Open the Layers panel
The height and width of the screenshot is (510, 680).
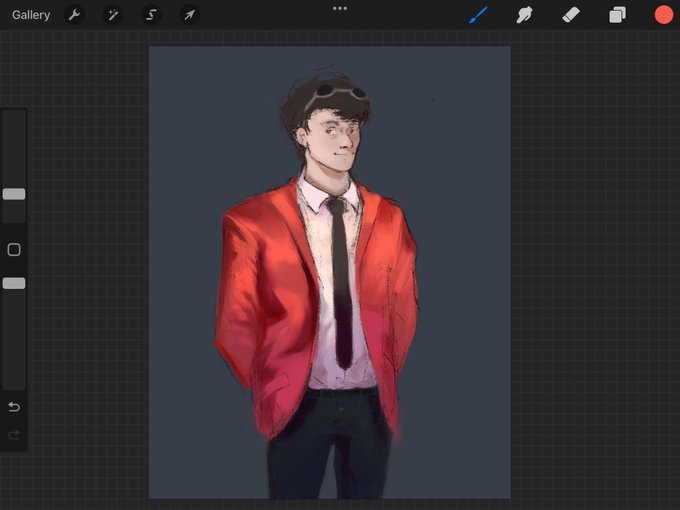tap(617, 15)
